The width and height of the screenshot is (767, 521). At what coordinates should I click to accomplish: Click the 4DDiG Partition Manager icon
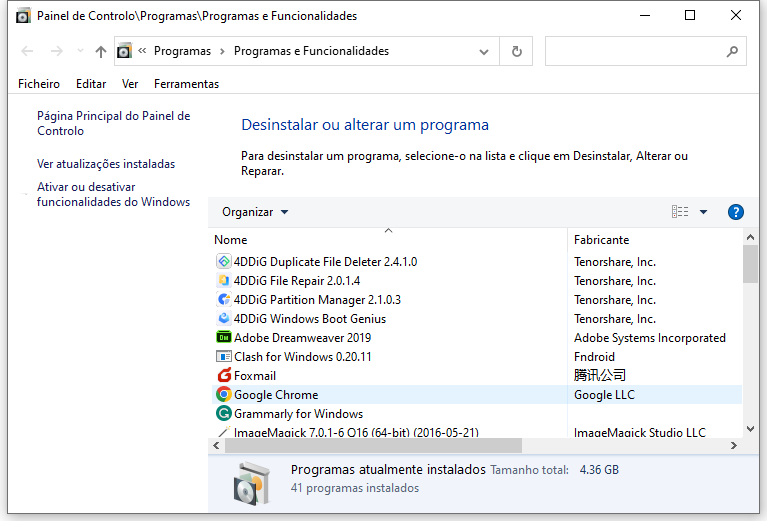(224, 299)
